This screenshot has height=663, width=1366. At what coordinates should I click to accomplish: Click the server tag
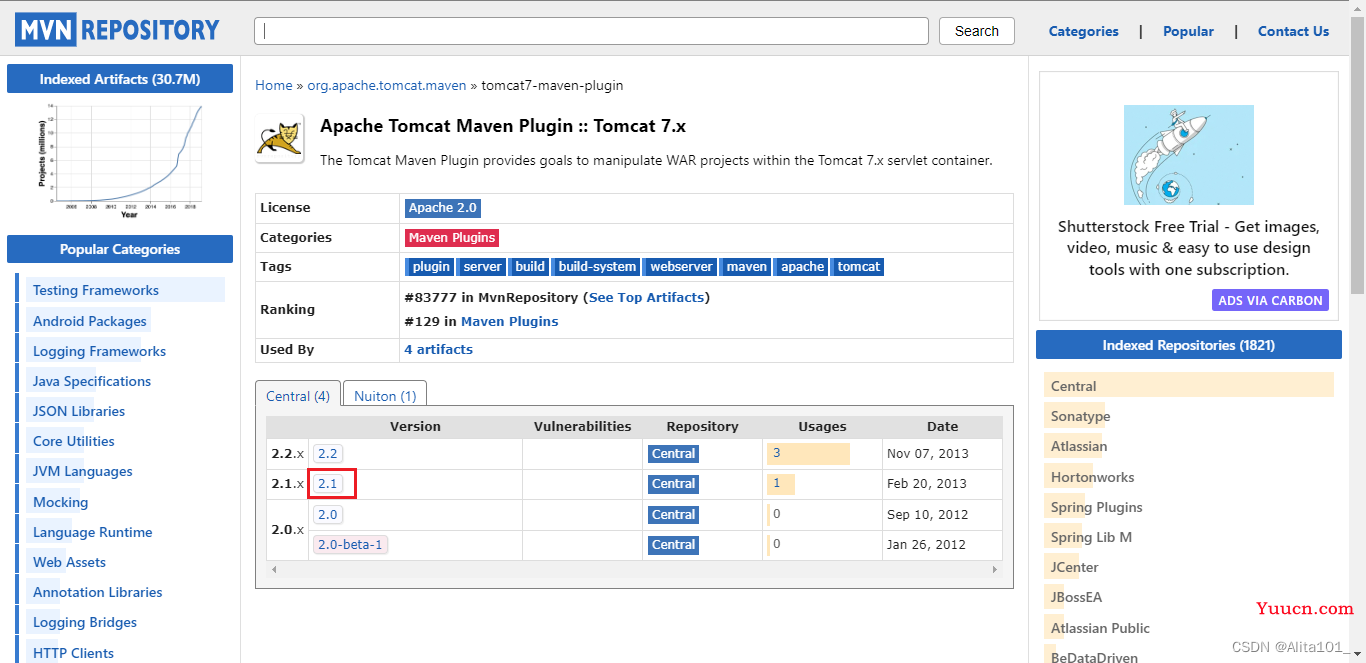pyautogui.click(x=483, y=267)
